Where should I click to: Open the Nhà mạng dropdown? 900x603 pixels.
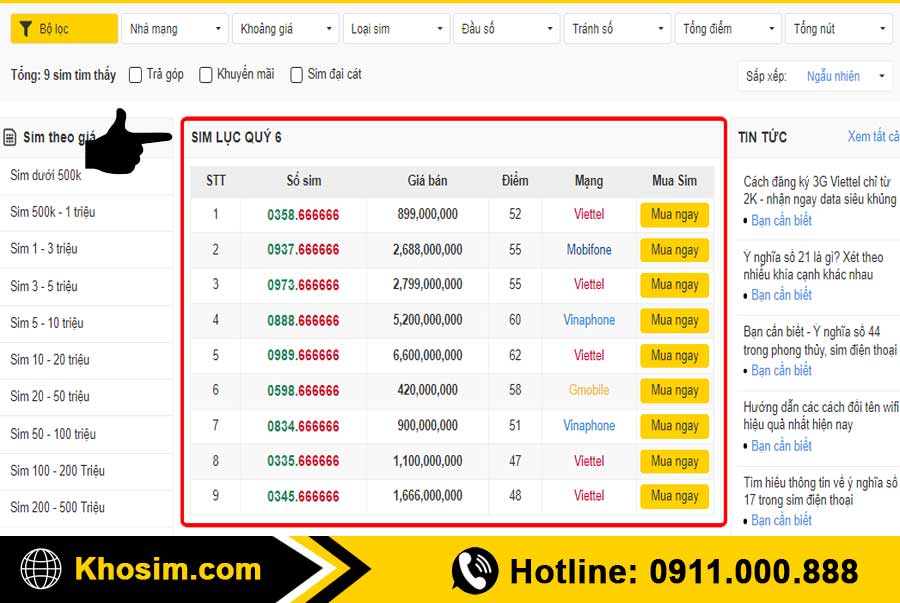click(x=174, y=29)
